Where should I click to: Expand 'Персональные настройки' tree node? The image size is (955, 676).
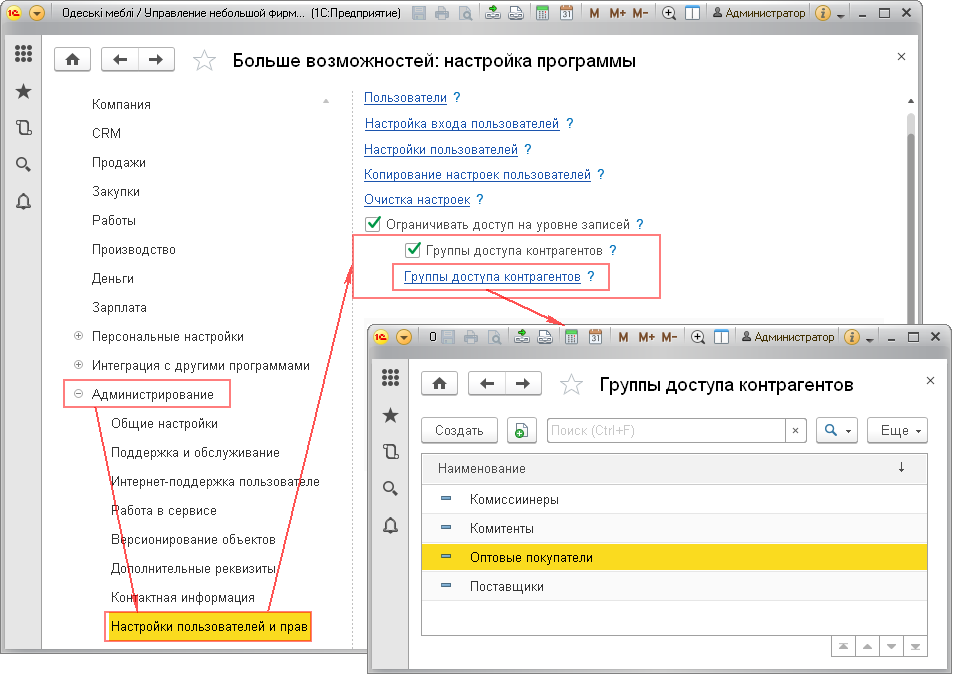coord(78,336)
